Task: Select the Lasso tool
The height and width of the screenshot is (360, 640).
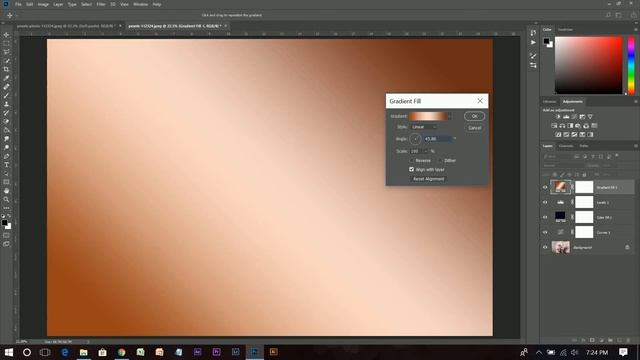Action: [7, 52]
